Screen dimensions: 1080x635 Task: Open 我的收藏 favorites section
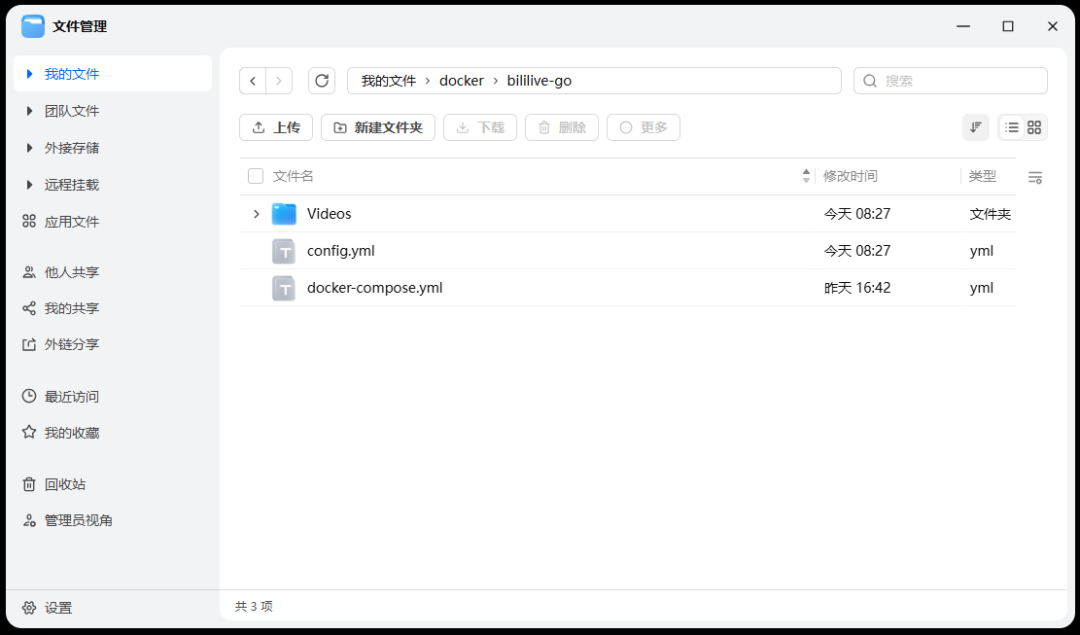(x=71, y=433)
